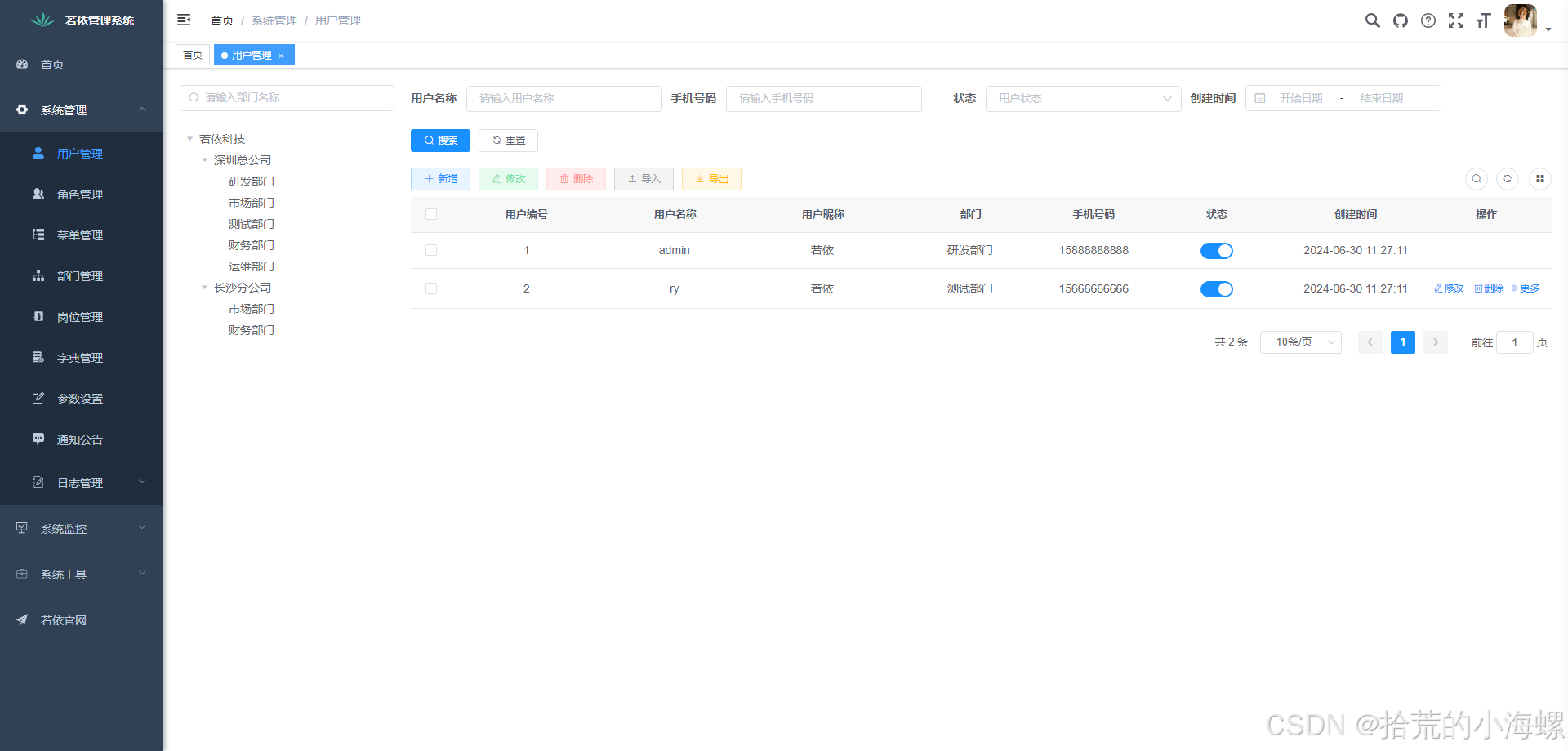Click the 前往 page number input field
This screenshot has height=751, width=1568.
click(x=1515, y=342)
